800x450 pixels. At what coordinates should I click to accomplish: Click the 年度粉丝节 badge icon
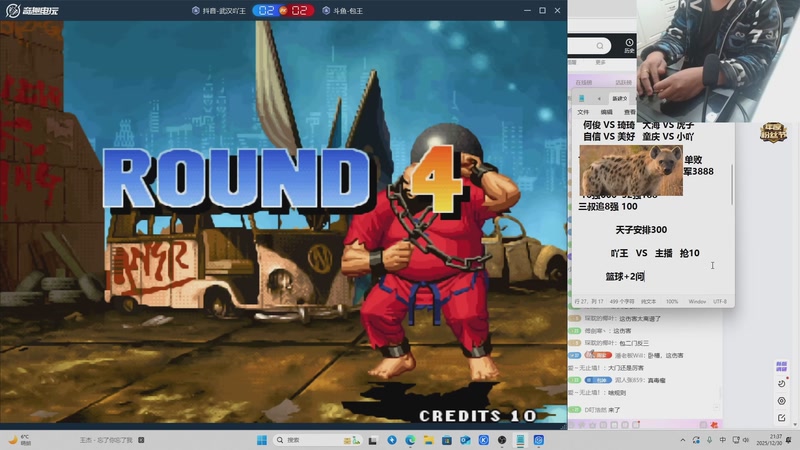(x=773, y=132)
